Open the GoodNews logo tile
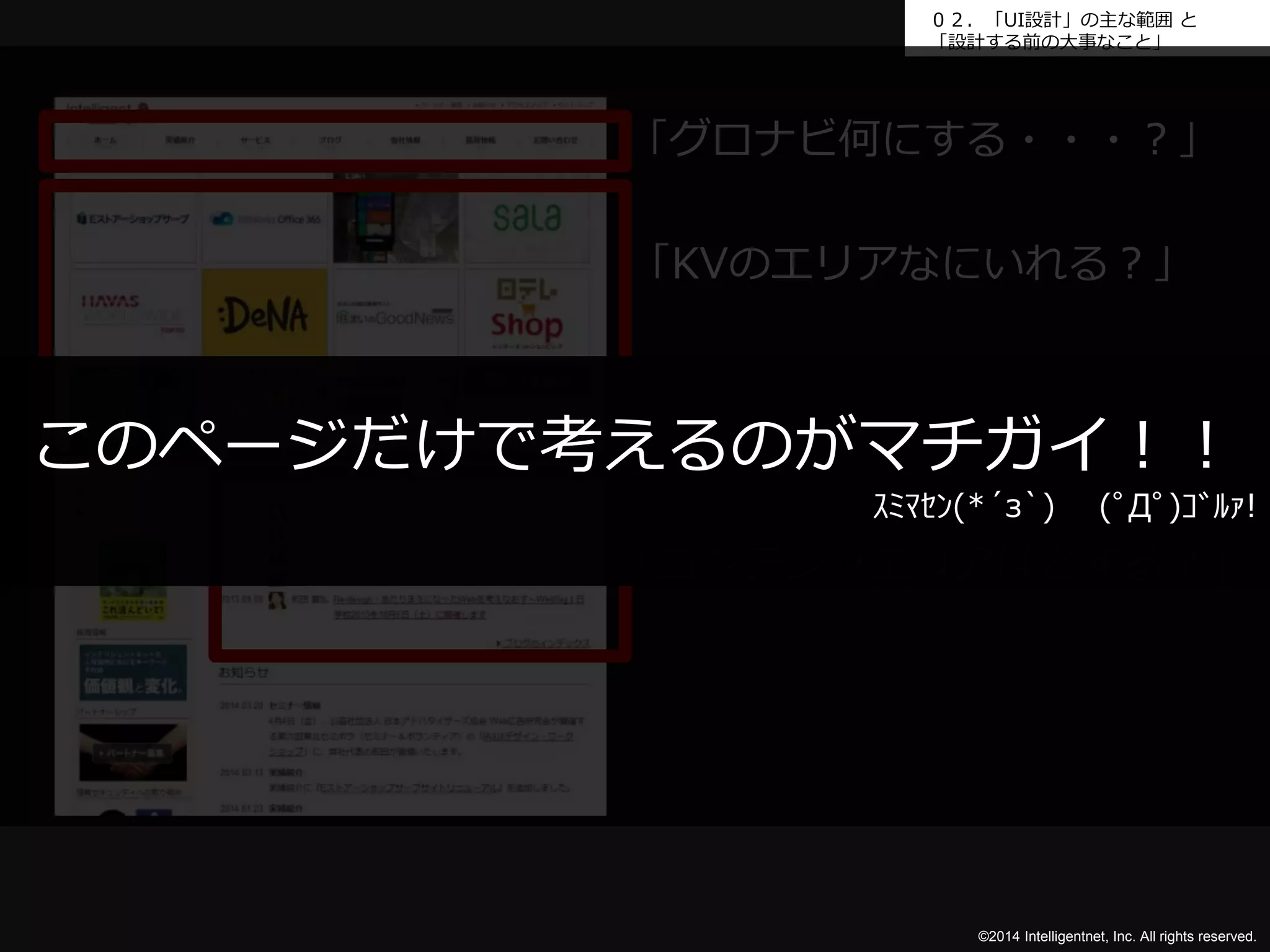Viewport: 1270px width, 952px height. point(396,313)
